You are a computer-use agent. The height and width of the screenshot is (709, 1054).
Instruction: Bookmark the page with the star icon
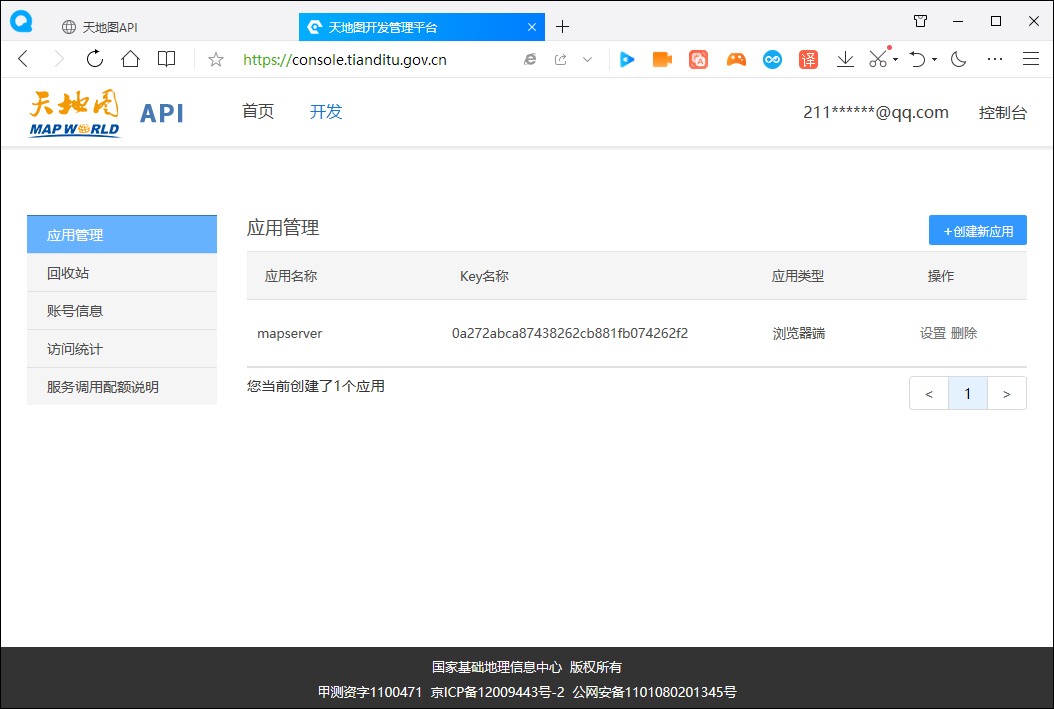(x=214, y=59)
